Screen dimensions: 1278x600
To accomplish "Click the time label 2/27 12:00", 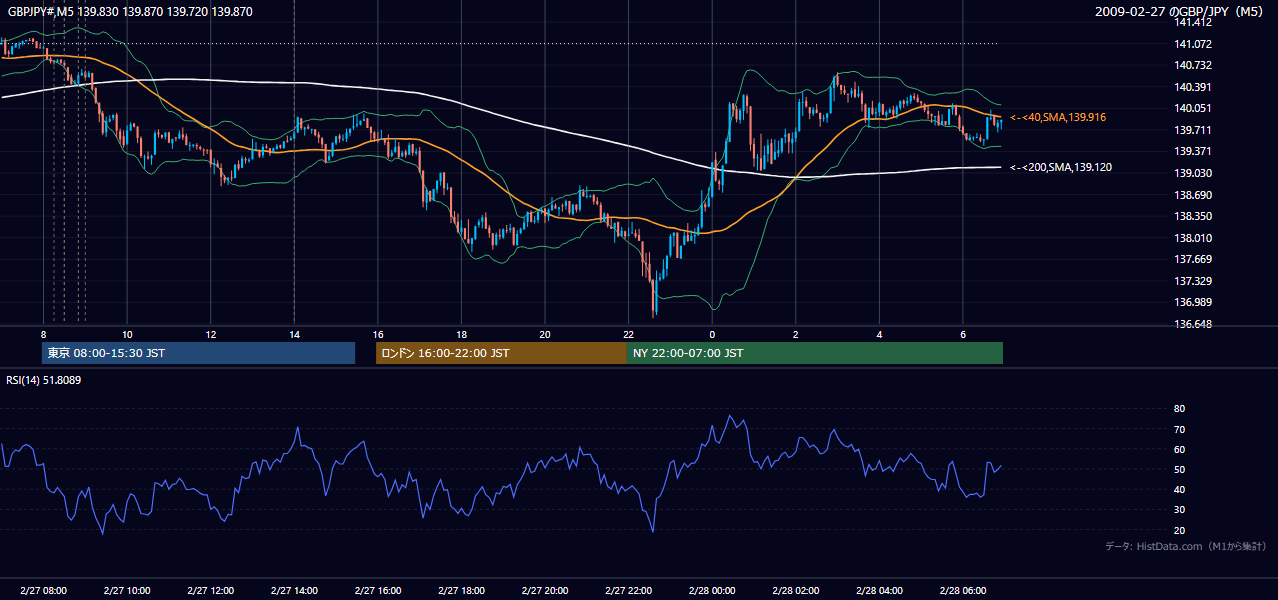I will pos(210,591).
